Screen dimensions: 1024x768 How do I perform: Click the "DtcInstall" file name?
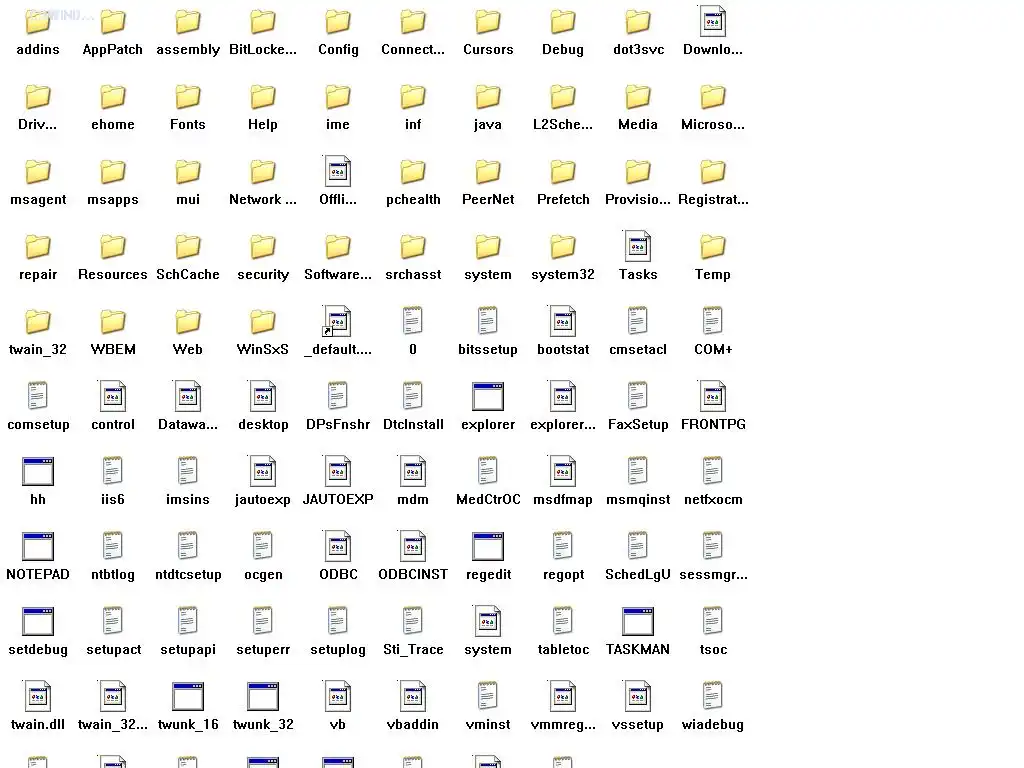tap(413, 424)
